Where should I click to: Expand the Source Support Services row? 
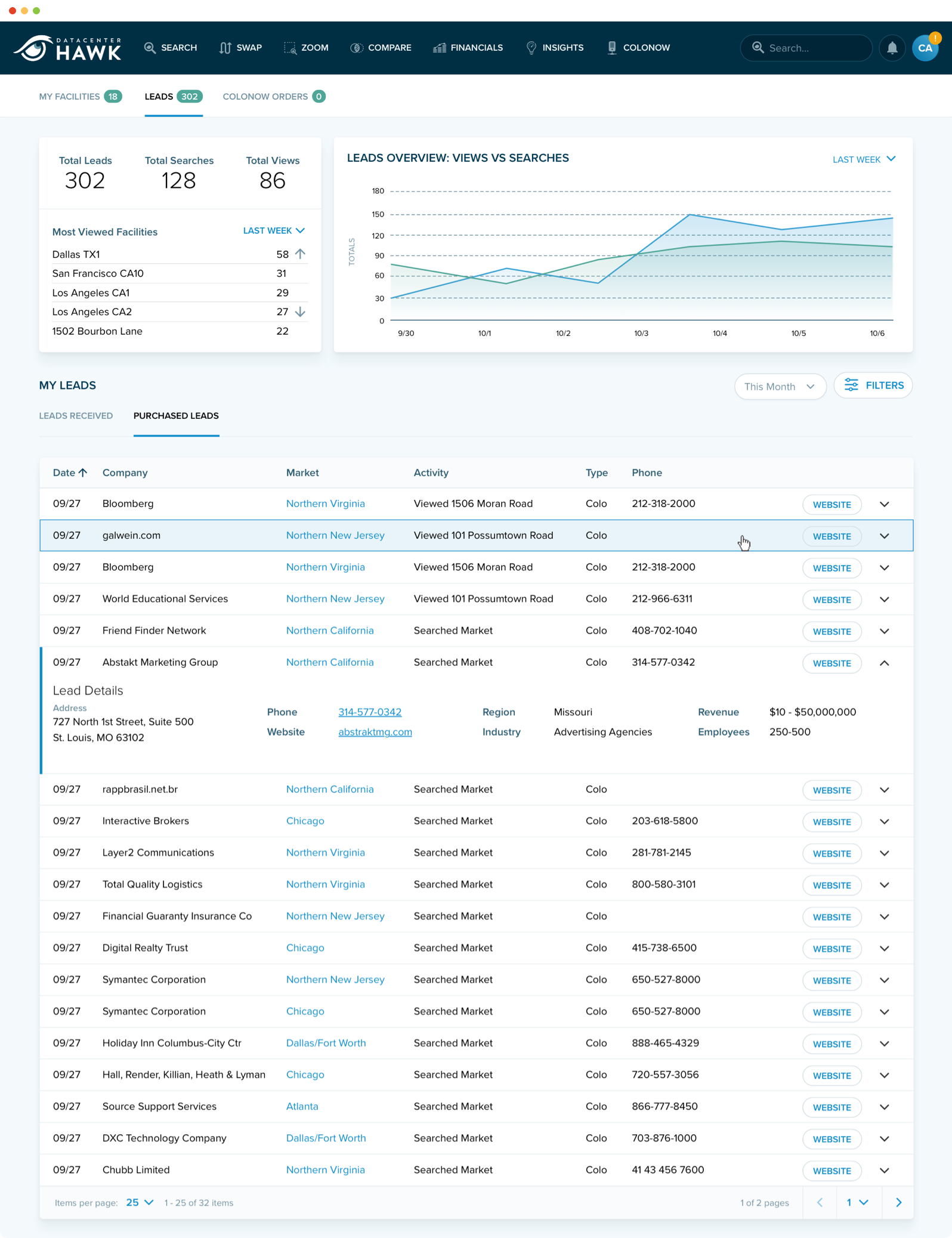pyautogui.click(x=884, y=1107)
